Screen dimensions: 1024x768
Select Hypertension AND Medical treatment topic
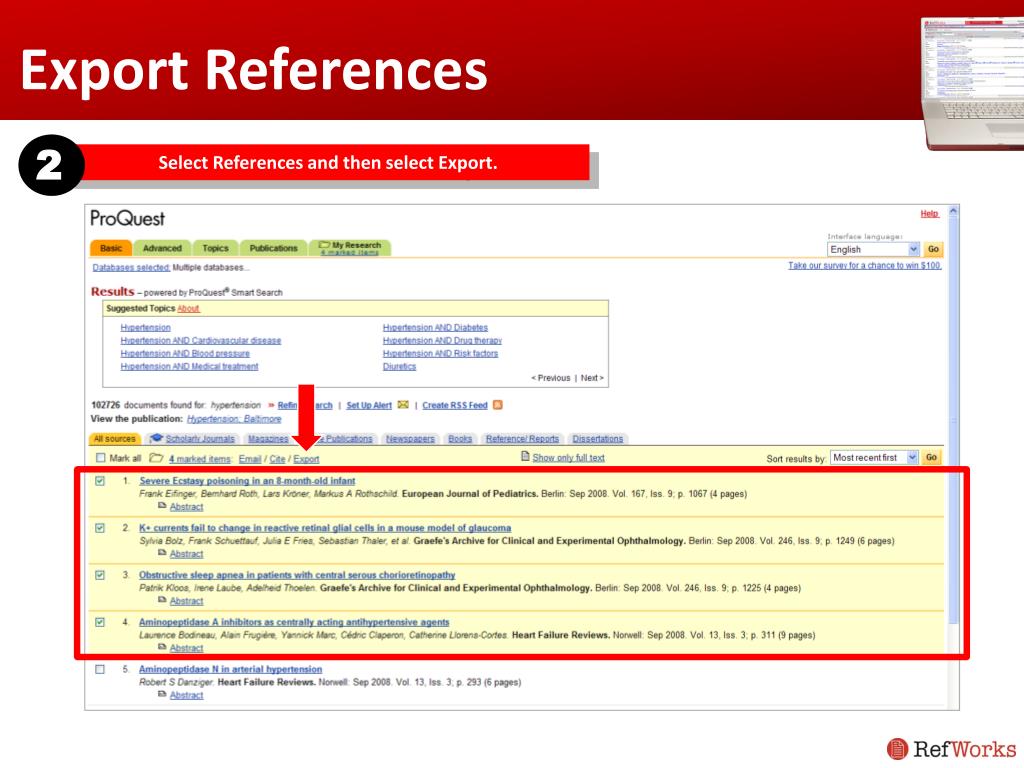click(189, 366)
